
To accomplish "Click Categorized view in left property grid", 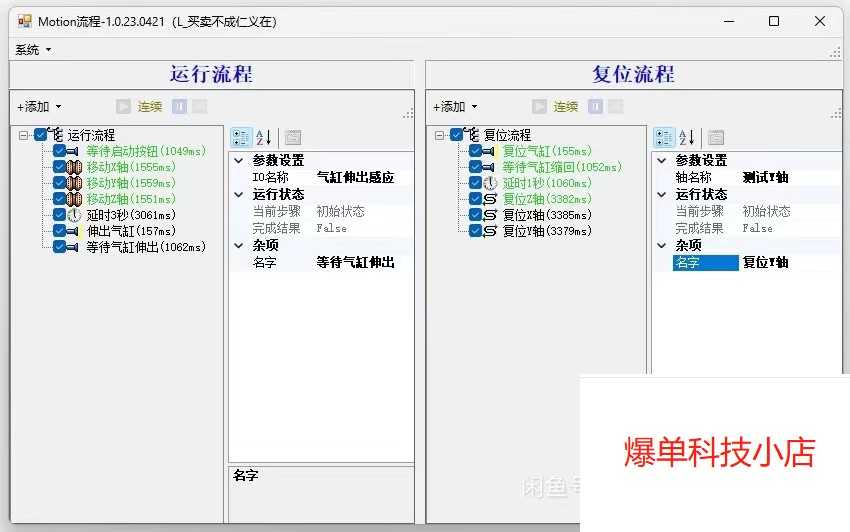I will (x=241, y=137).
